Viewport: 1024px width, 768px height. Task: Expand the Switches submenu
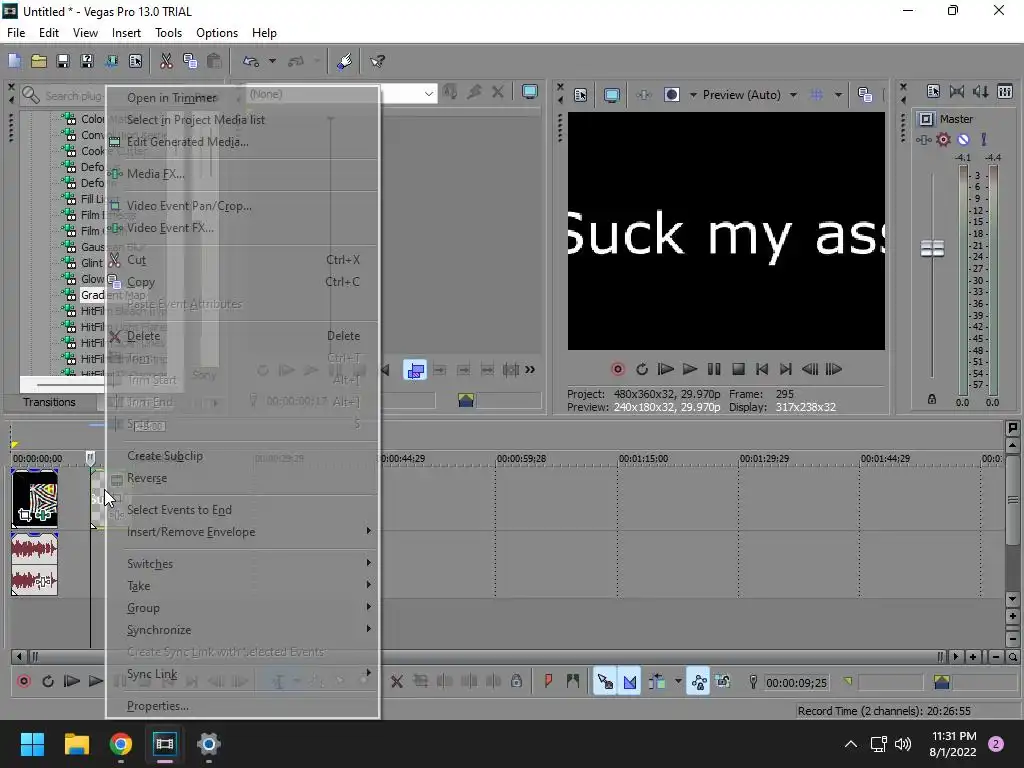(242, 564)
